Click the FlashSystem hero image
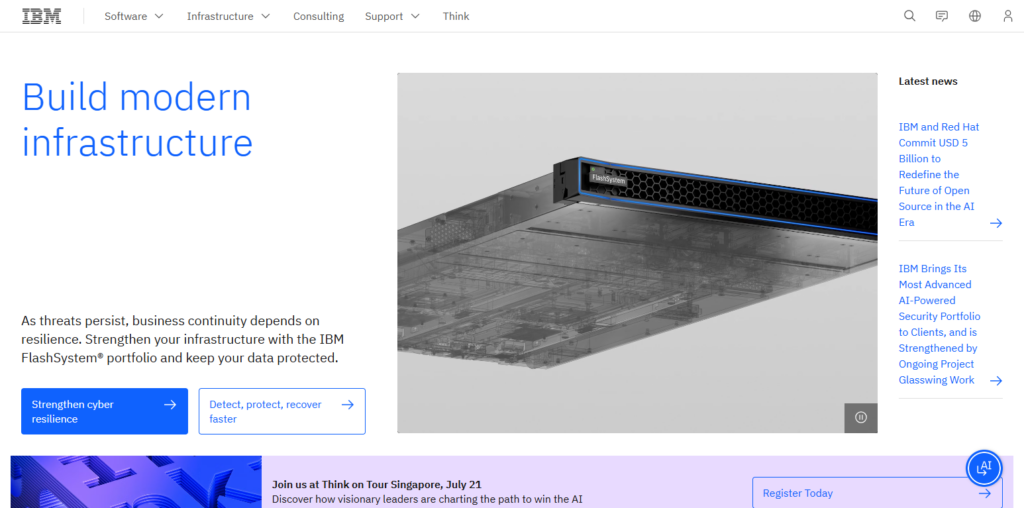 point(637,253)
